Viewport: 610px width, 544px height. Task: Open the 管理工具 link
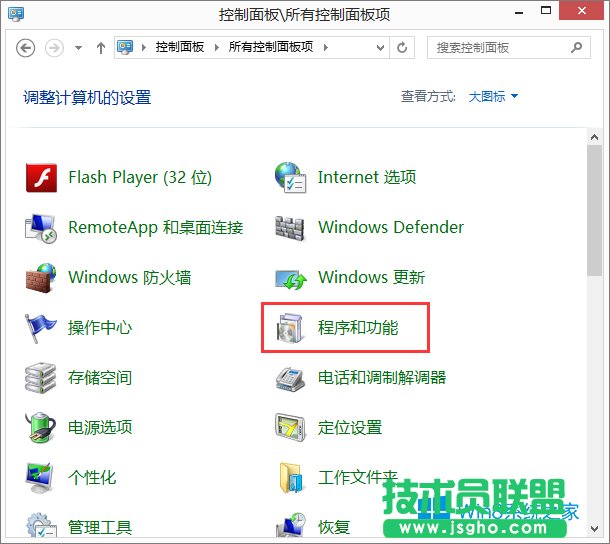tap(100, 527)
